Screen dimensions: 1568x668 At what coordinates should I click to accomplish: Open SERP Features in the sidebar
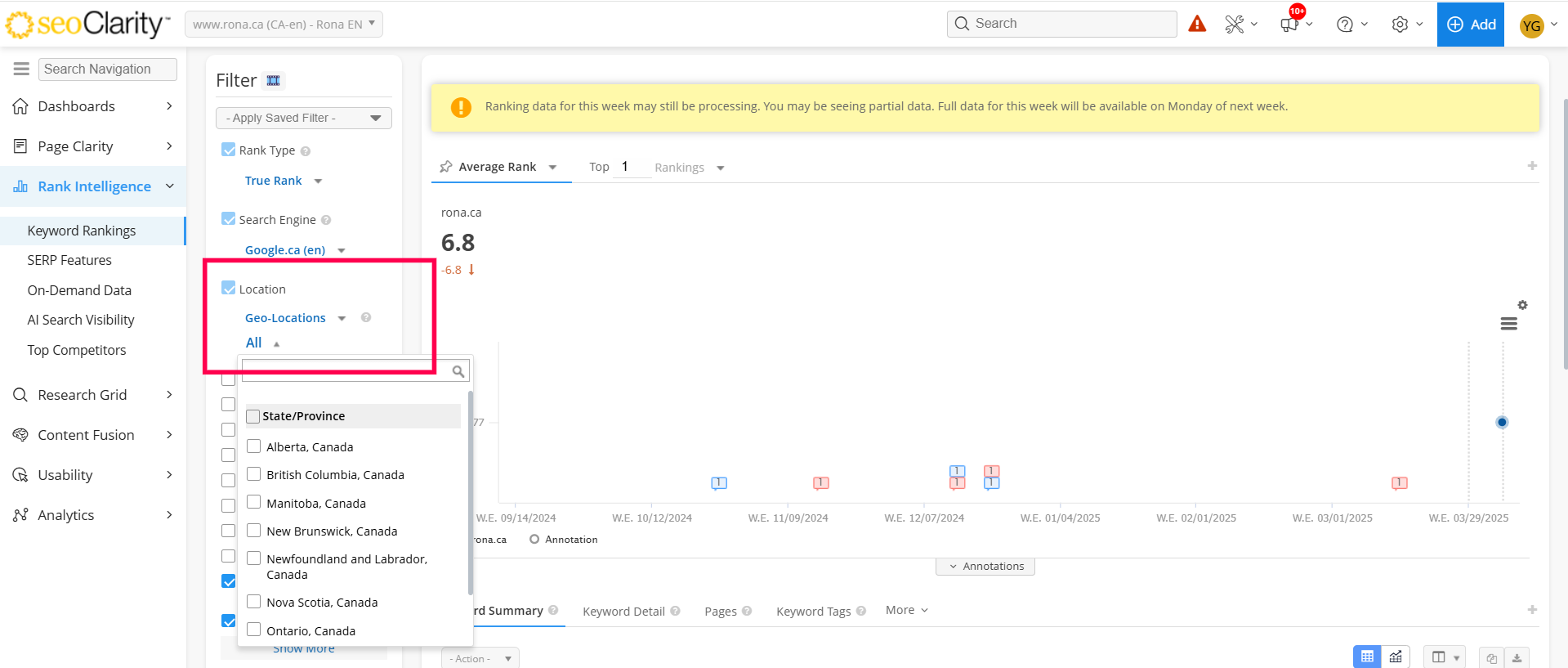(x=69, y=260)
